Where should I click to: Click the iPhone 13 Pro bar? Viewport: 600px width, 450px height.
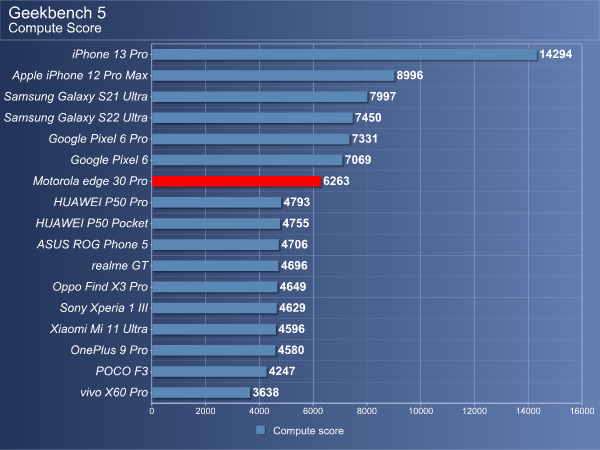click(345, 54)
